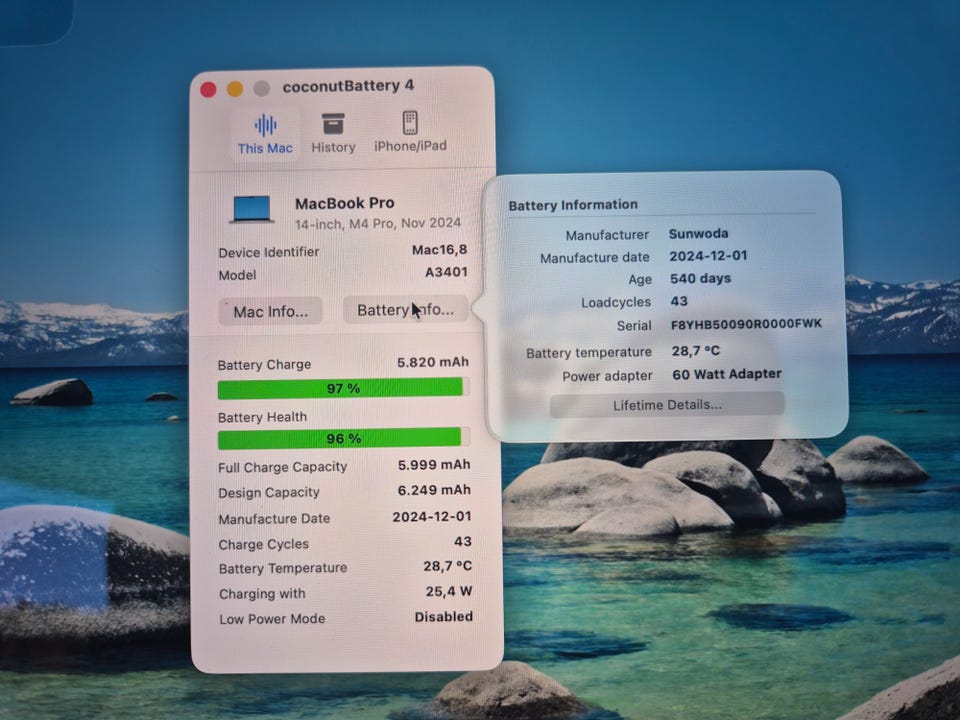Click the 6.249 mAh design capacity value
960x720 pixels.
tap(434, 490)
